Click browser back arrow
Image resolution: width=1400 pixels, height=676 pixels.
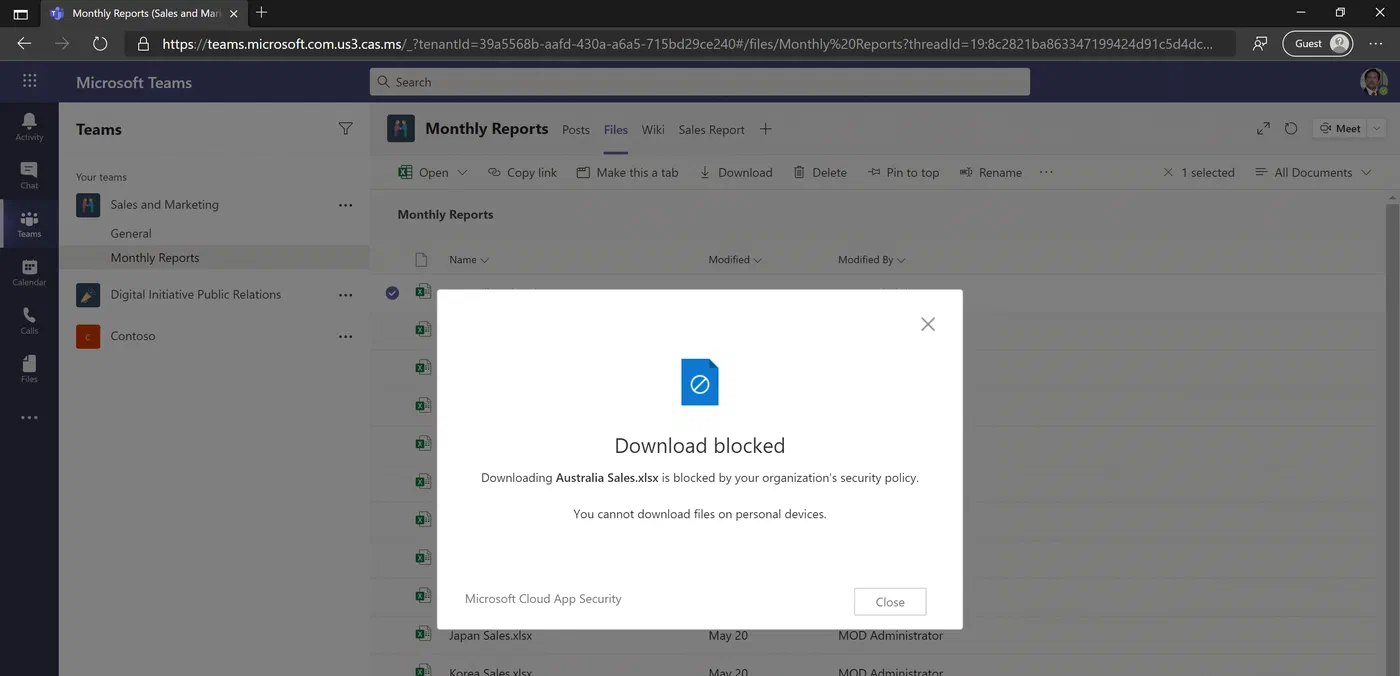point(25,44)
